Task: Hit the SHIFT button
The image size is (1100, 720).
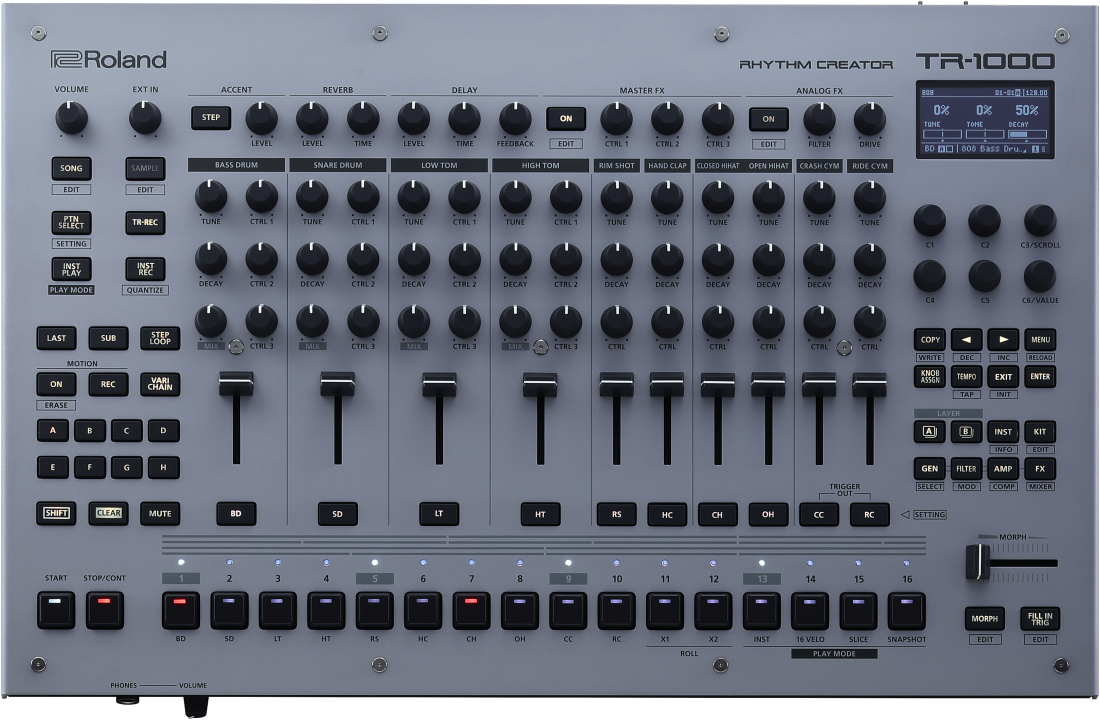Action: point(56,513)
